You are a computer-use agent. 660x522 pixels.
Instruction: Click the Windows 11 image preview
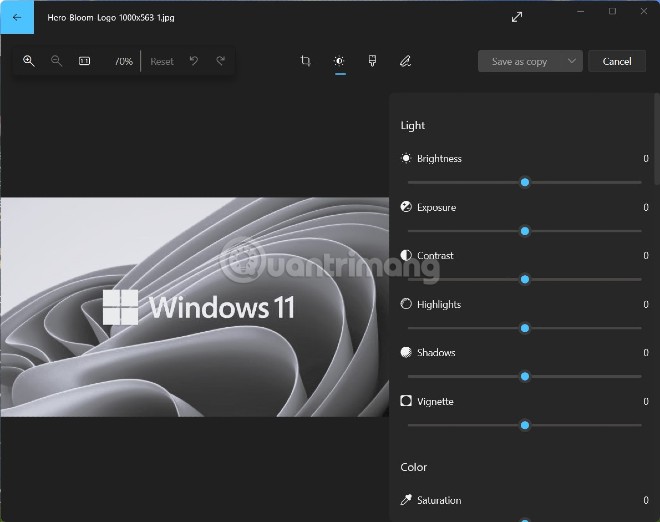194,307
